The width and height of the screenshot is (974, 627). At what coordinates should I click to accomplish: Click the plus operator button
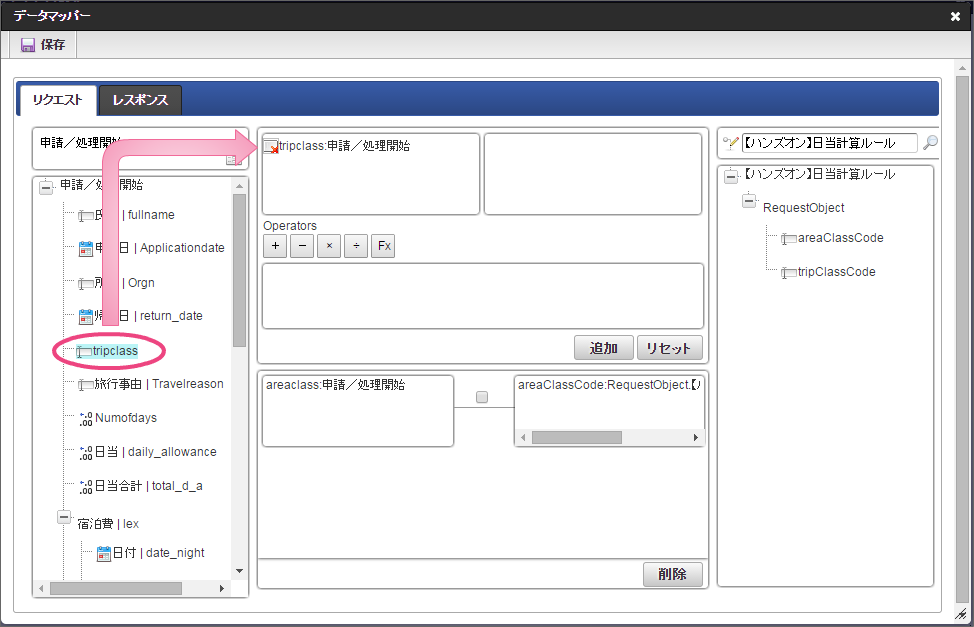pyautogui.click(x=275, y=246)
